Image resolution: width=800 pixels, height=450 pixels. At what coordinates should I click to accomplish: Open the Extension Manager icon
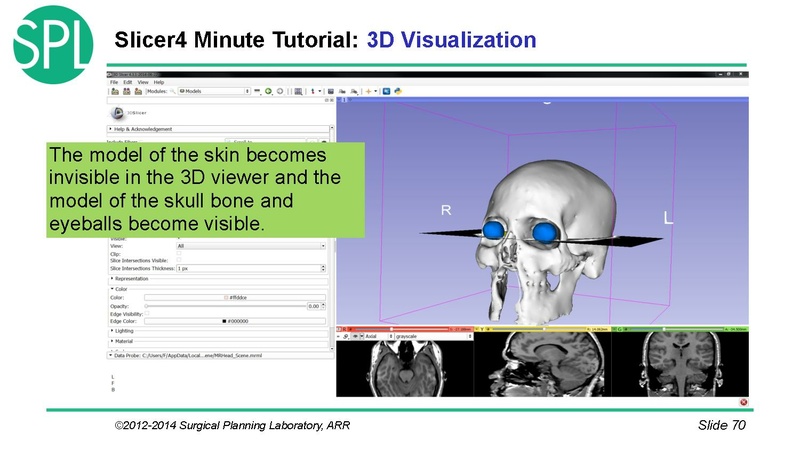386,91
